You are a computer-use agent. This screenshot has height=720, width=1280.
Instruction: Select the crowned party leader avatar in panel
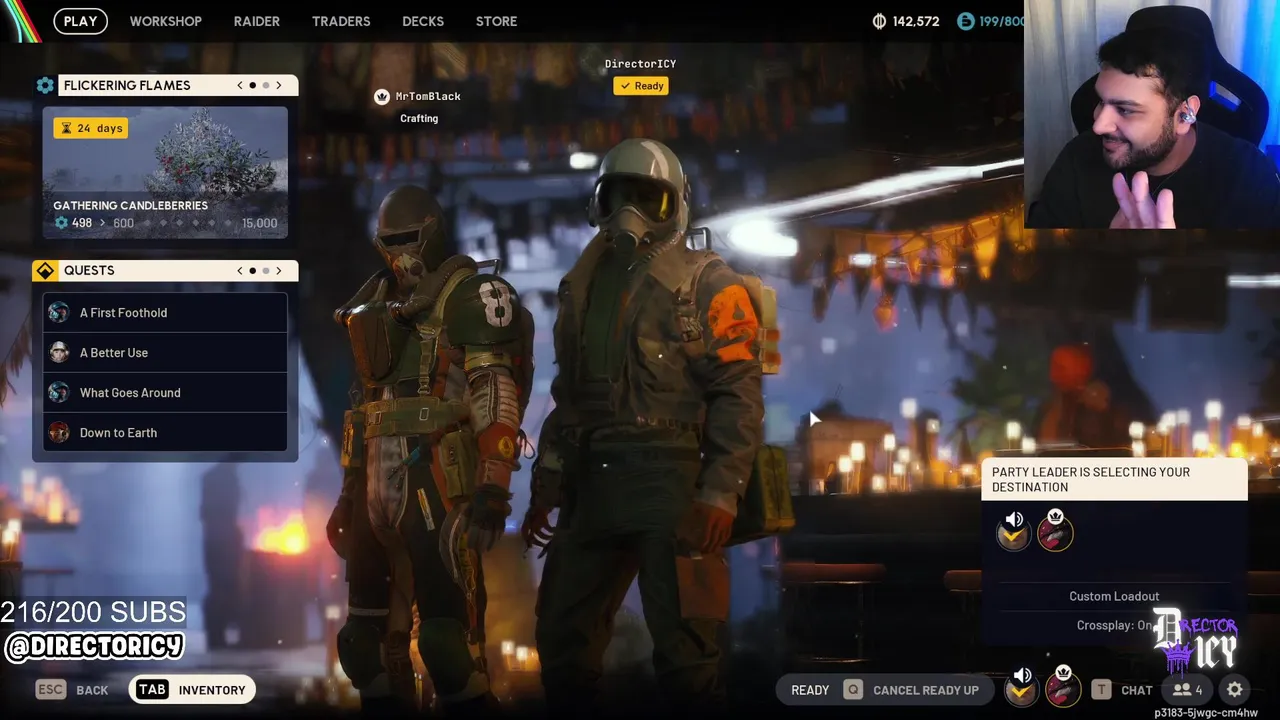[x=1055, y=531]
